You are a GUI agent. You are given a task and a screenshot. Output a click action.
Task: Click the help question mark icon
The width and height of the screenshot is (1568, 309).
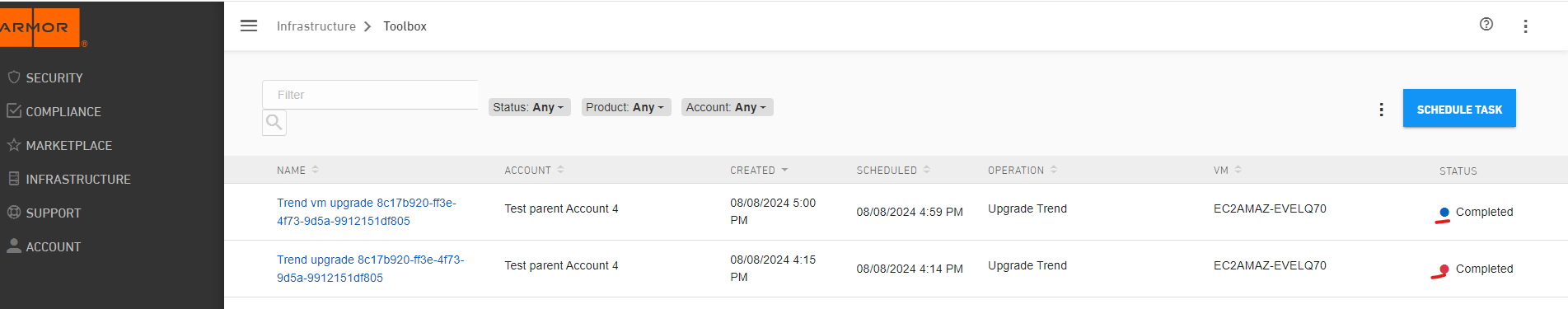[x=1486, y=24]
